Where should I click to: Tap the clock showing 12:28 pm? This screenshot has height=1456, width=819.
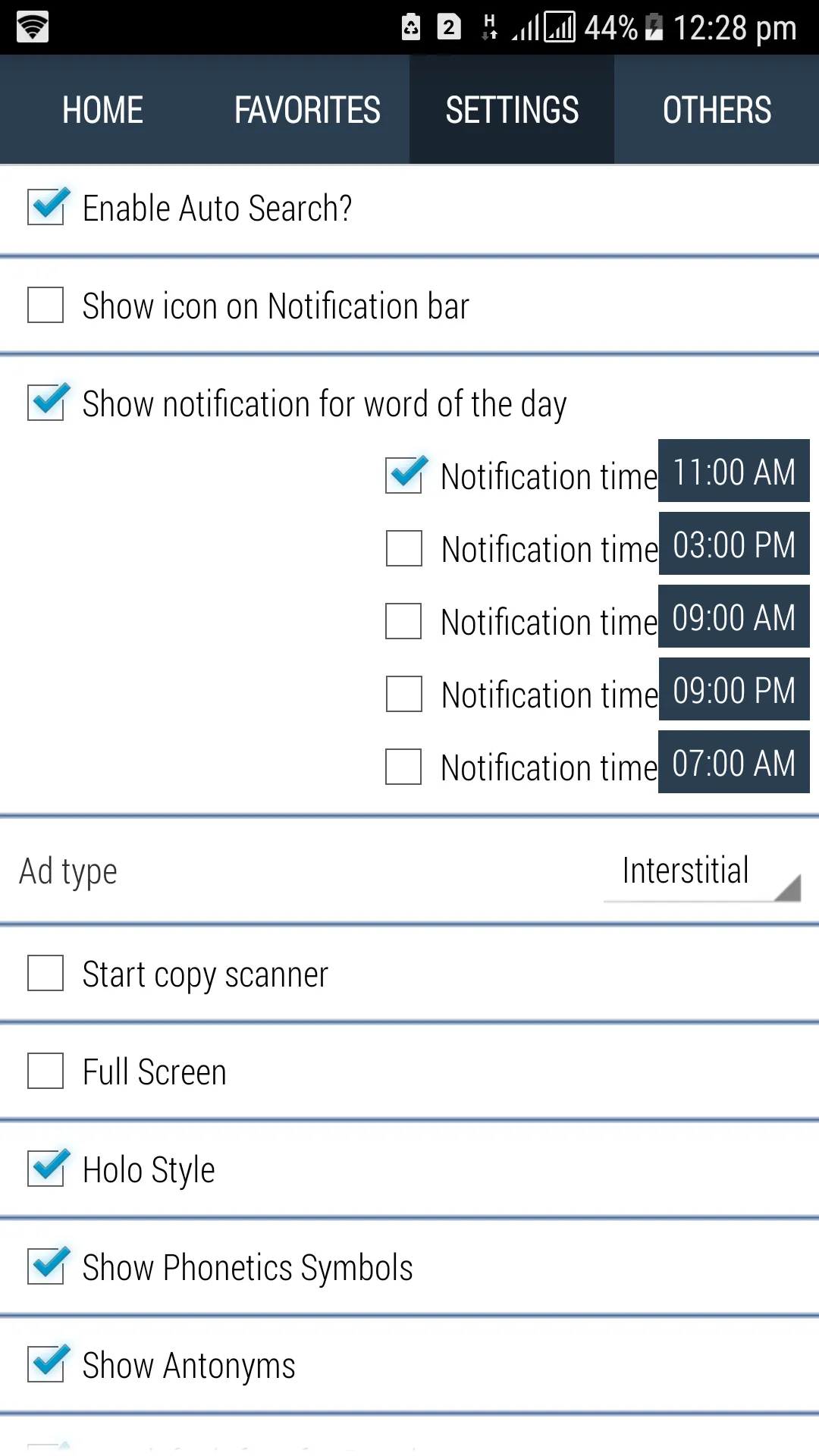[x=734, y=28]
